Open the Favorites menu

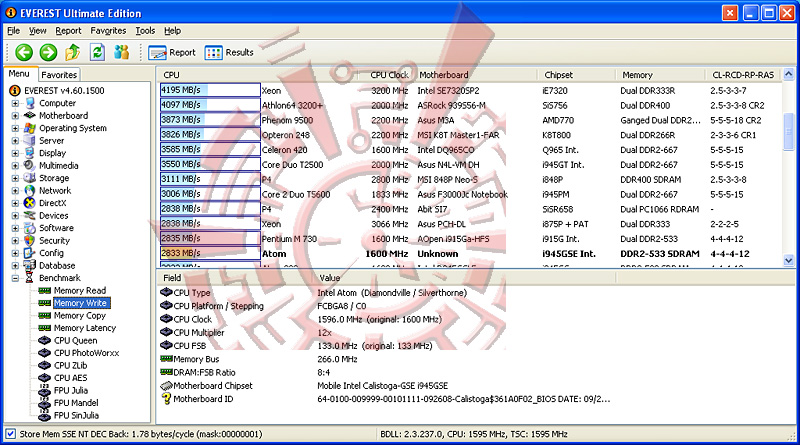[x=108, y=31]
